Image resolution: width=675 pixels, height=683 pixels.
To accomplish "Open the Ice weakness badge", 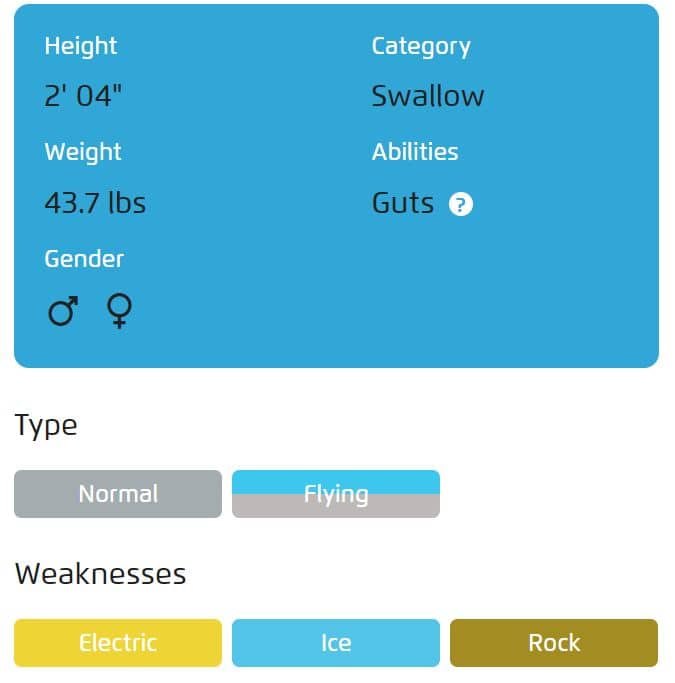I will (x=336, y=643).
